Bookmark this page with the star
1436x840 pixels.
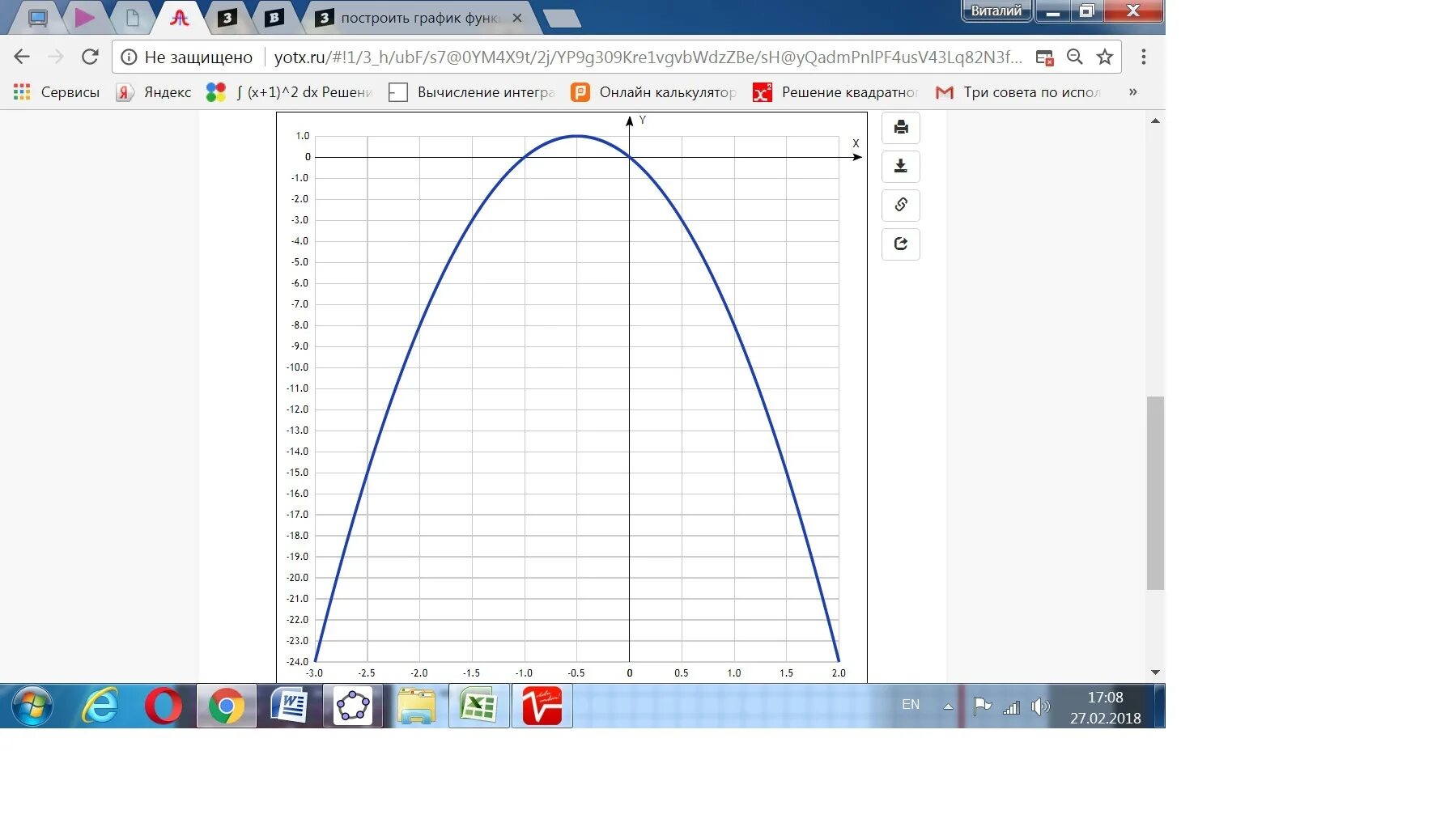pyautogui.click(x=1105, y=57)
